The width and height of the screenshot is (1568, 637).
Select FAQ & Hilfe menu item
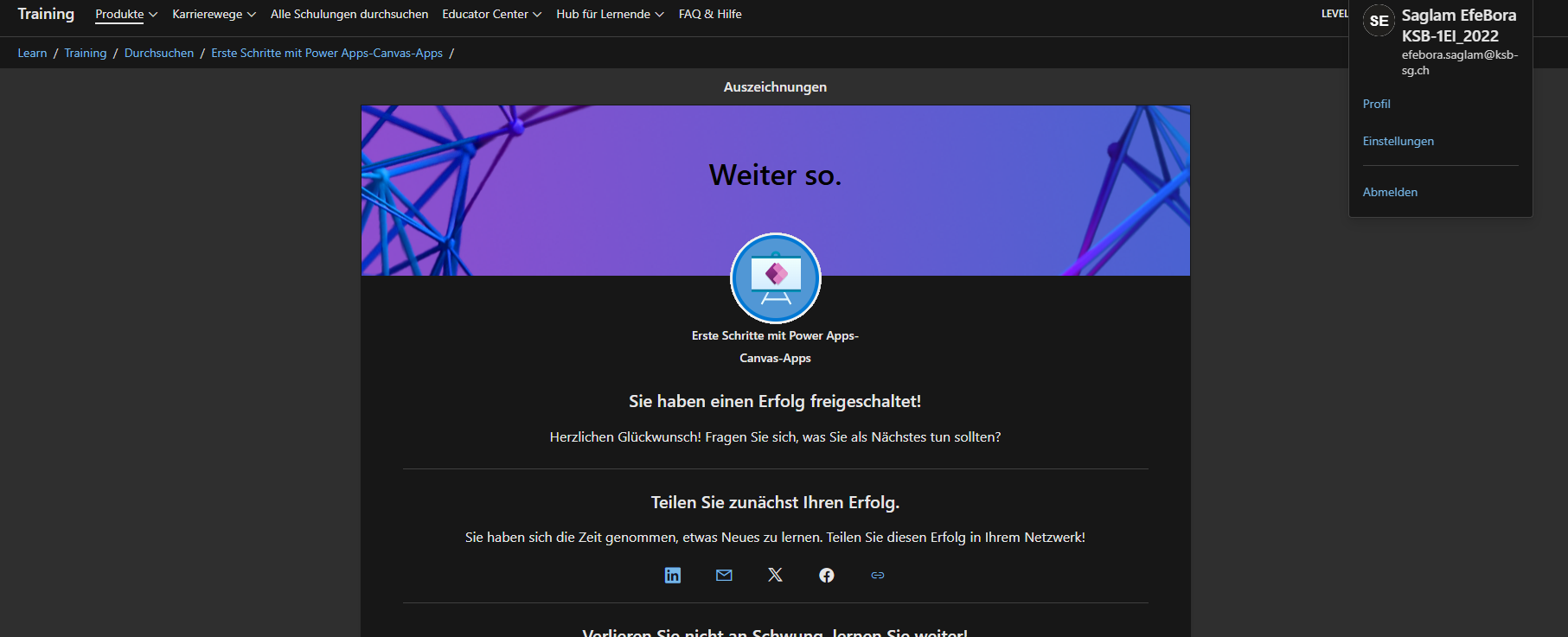(710, 15)
